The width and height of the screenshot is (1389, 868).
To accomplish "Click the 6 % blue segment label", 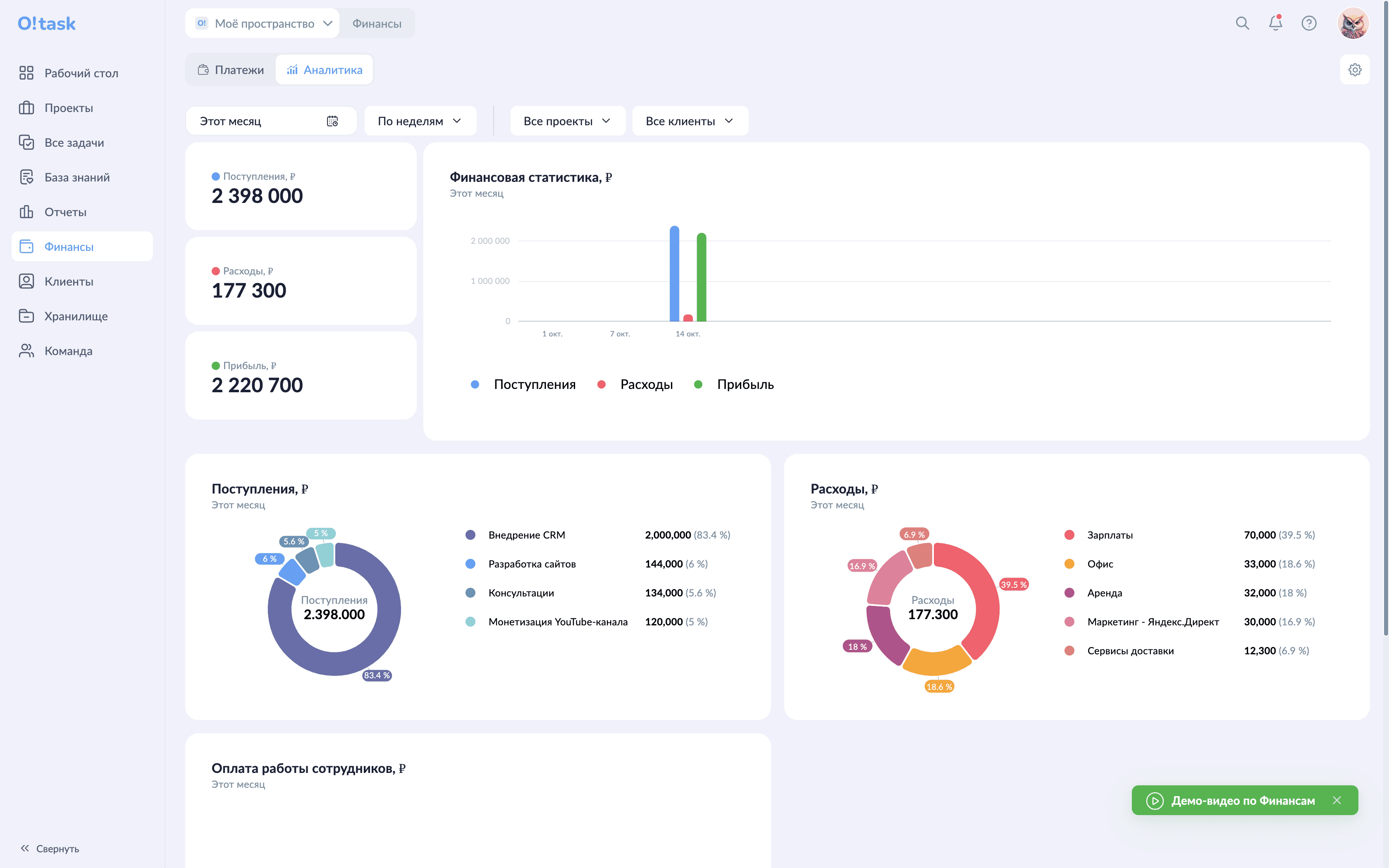I will pos(270,558).
